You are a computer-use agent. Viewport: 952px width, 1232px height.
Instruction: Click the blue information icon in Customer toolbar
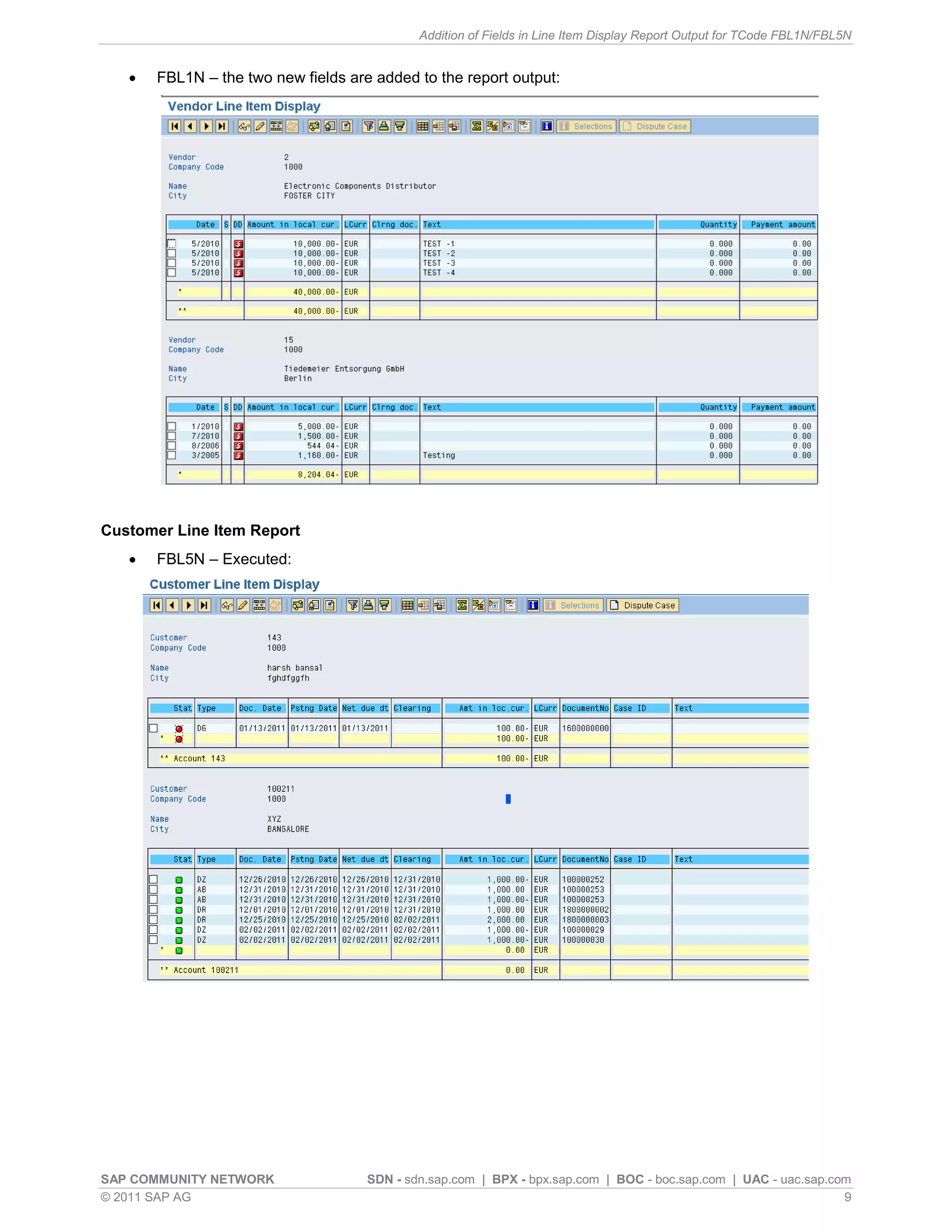click(x=533, y=605)
